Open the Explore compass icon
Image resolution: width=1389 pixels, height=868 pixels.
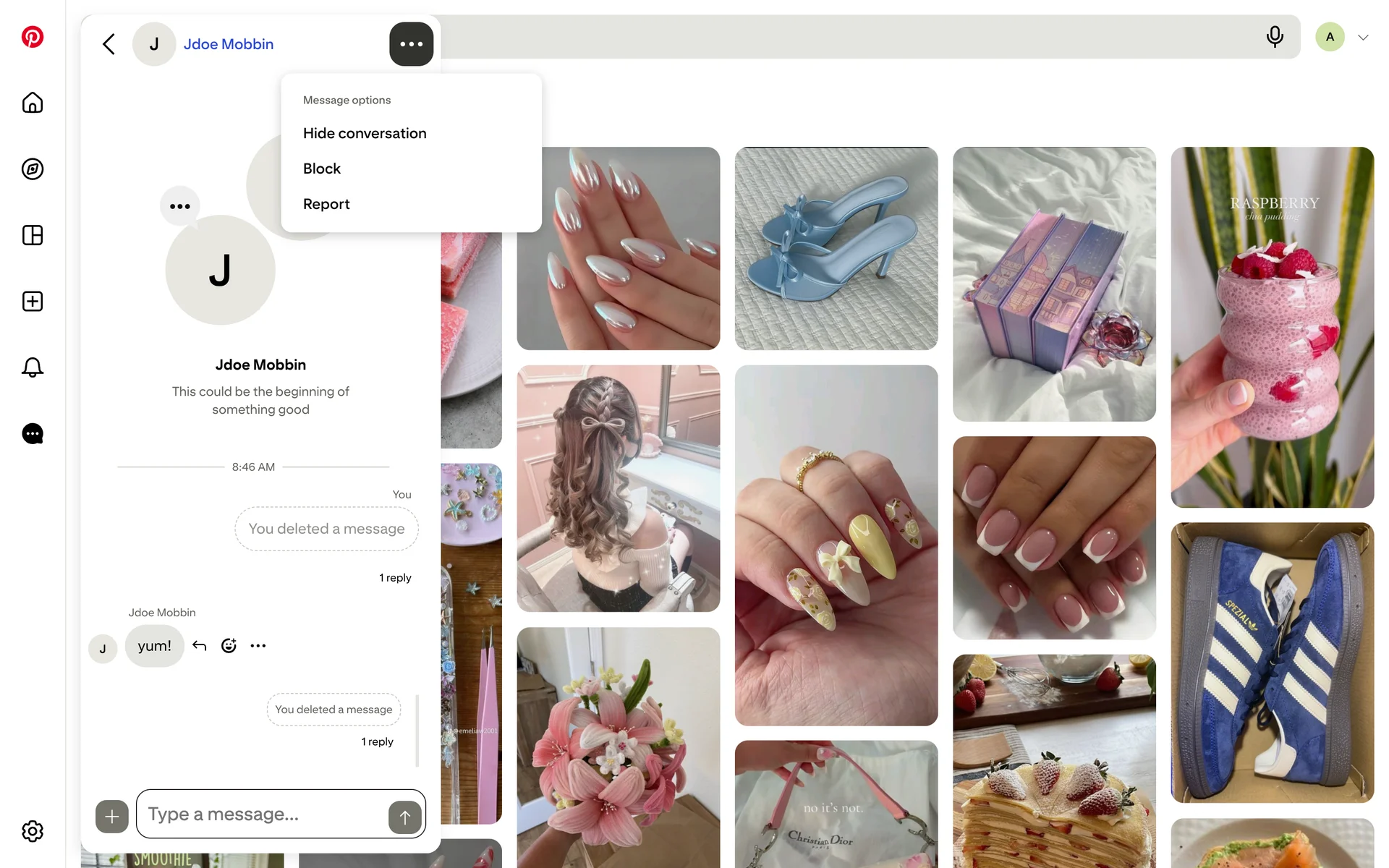[33, 169]
